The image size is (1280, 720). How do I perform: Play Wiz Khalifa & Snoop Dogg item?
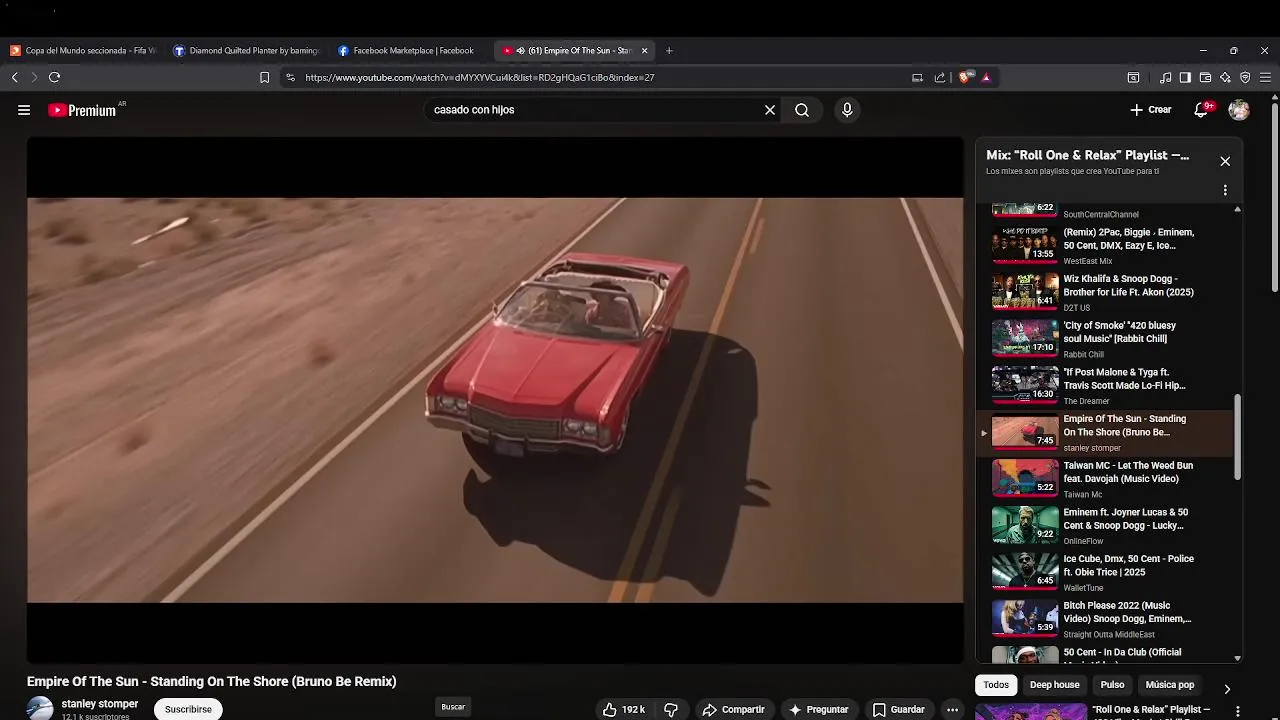[x=1105, y=292]
